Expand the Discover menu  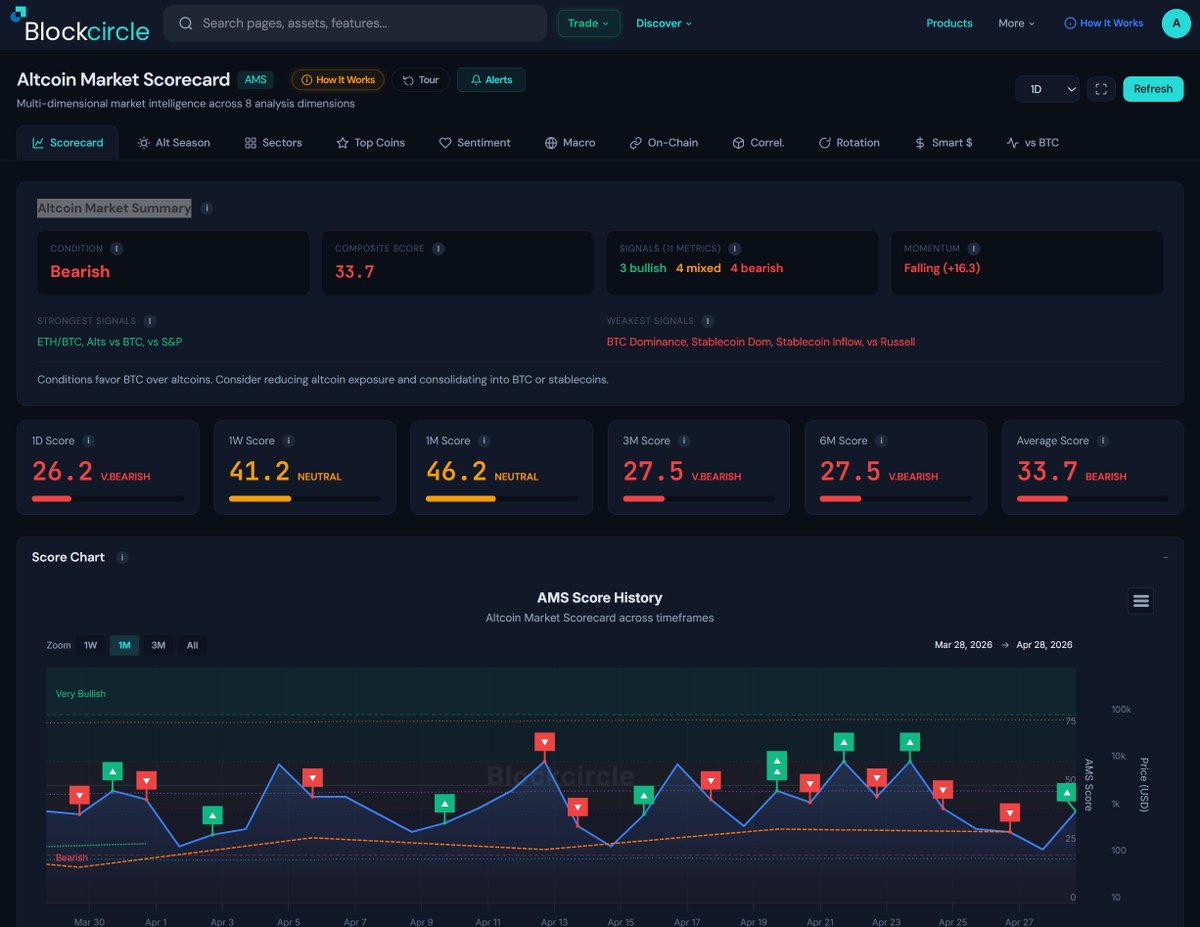(664, 23)
